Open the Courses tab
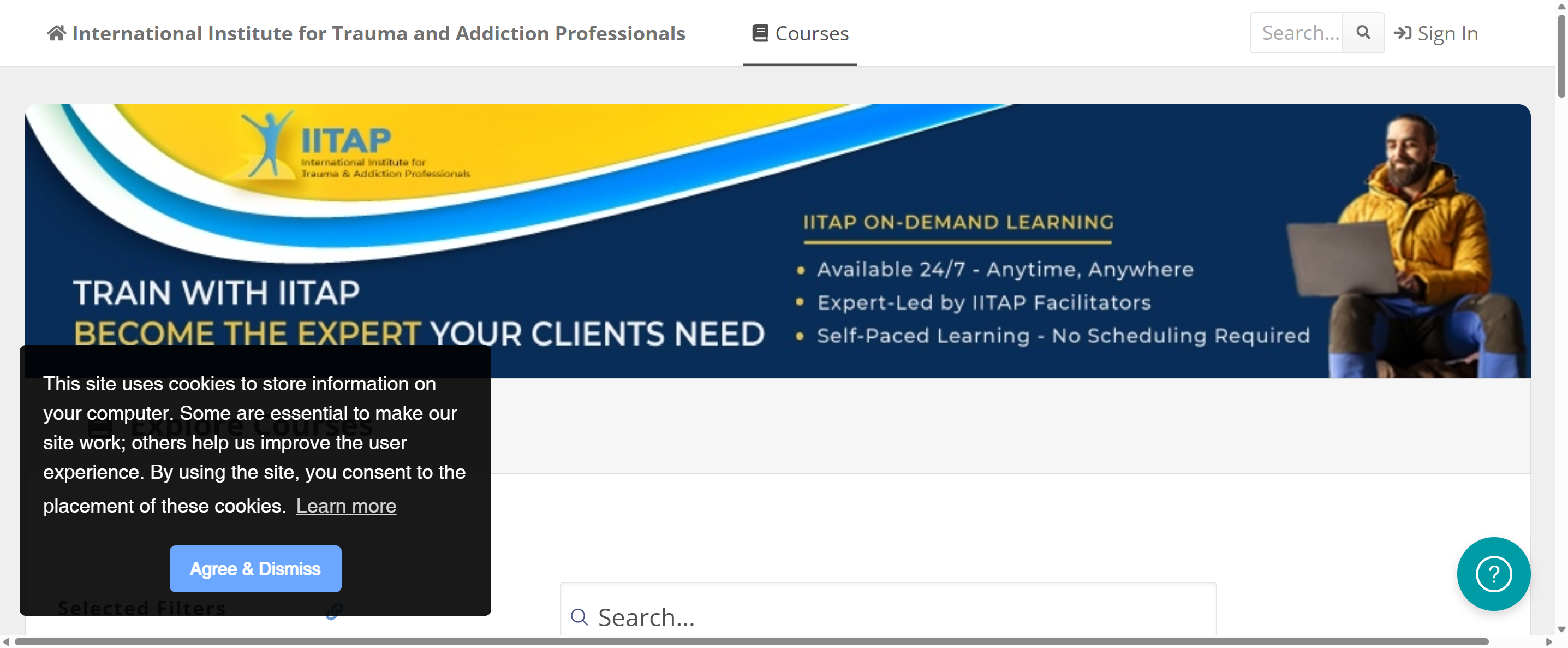 point(800,33)
